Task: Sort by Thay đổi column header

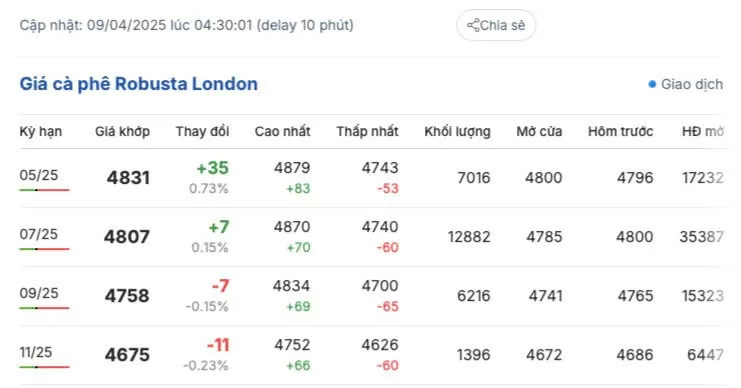Action: tap(202, 131)
